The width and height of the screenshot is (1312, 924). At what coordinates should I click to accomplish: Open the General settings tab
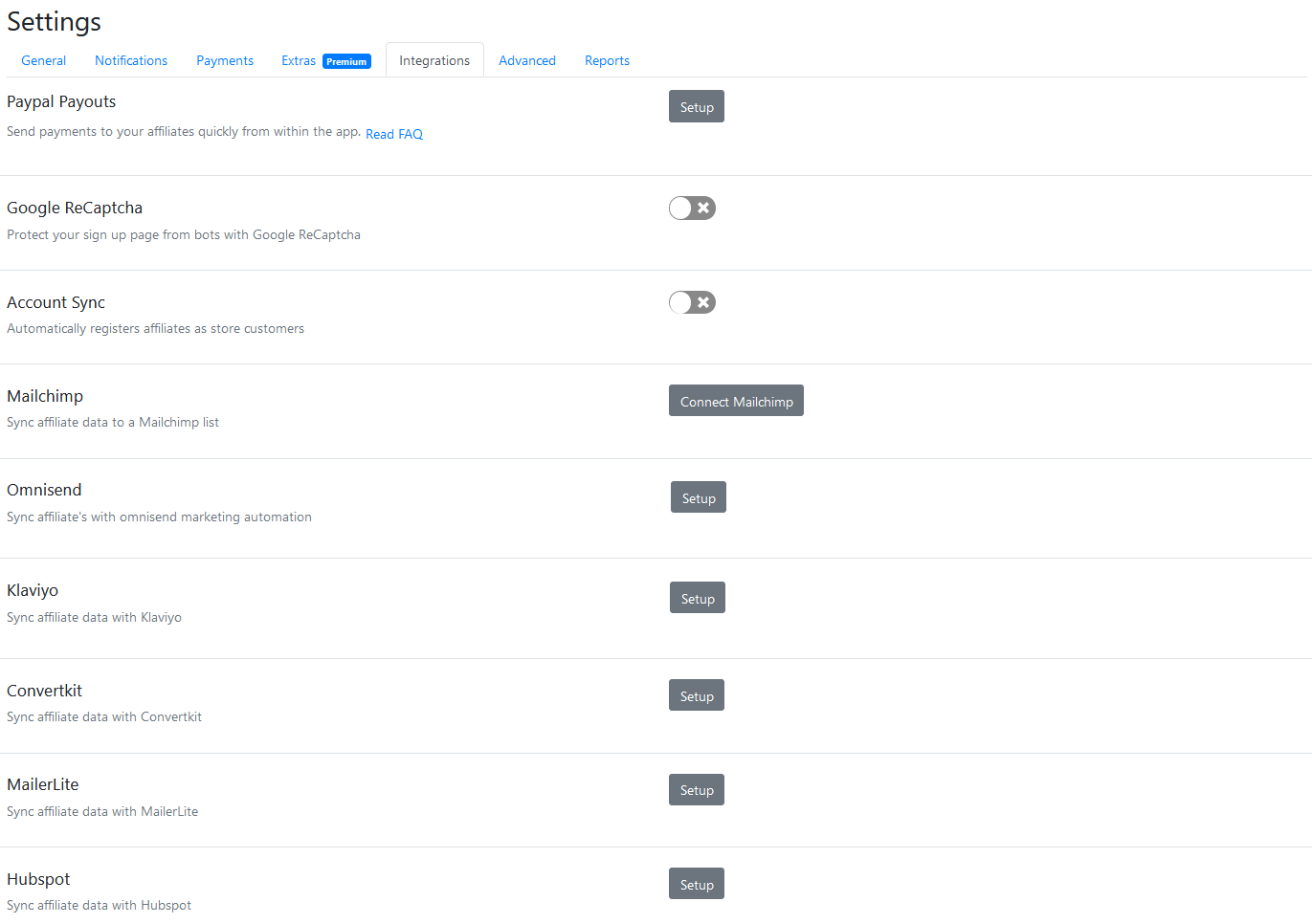(x=43, y=60)
